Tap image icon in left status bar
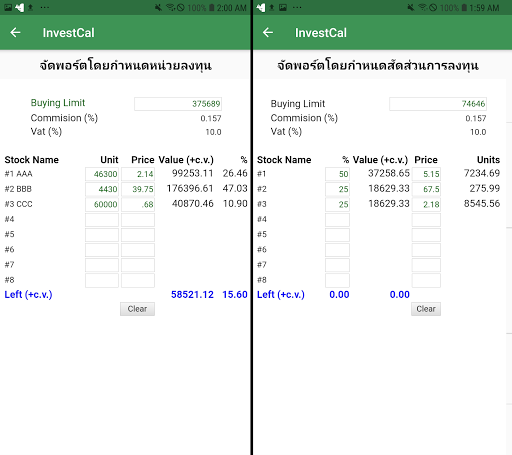Image resolution: width=512 pixels, height=455 pixels. (x=8, y=7)
